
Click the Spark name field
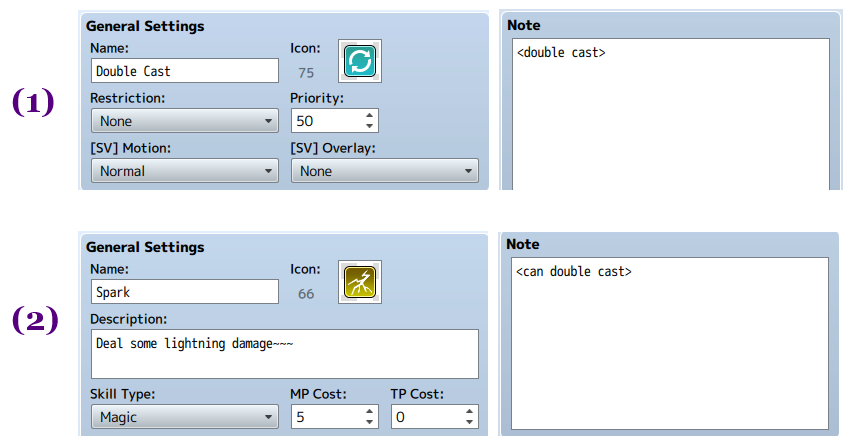pos(185,292)
